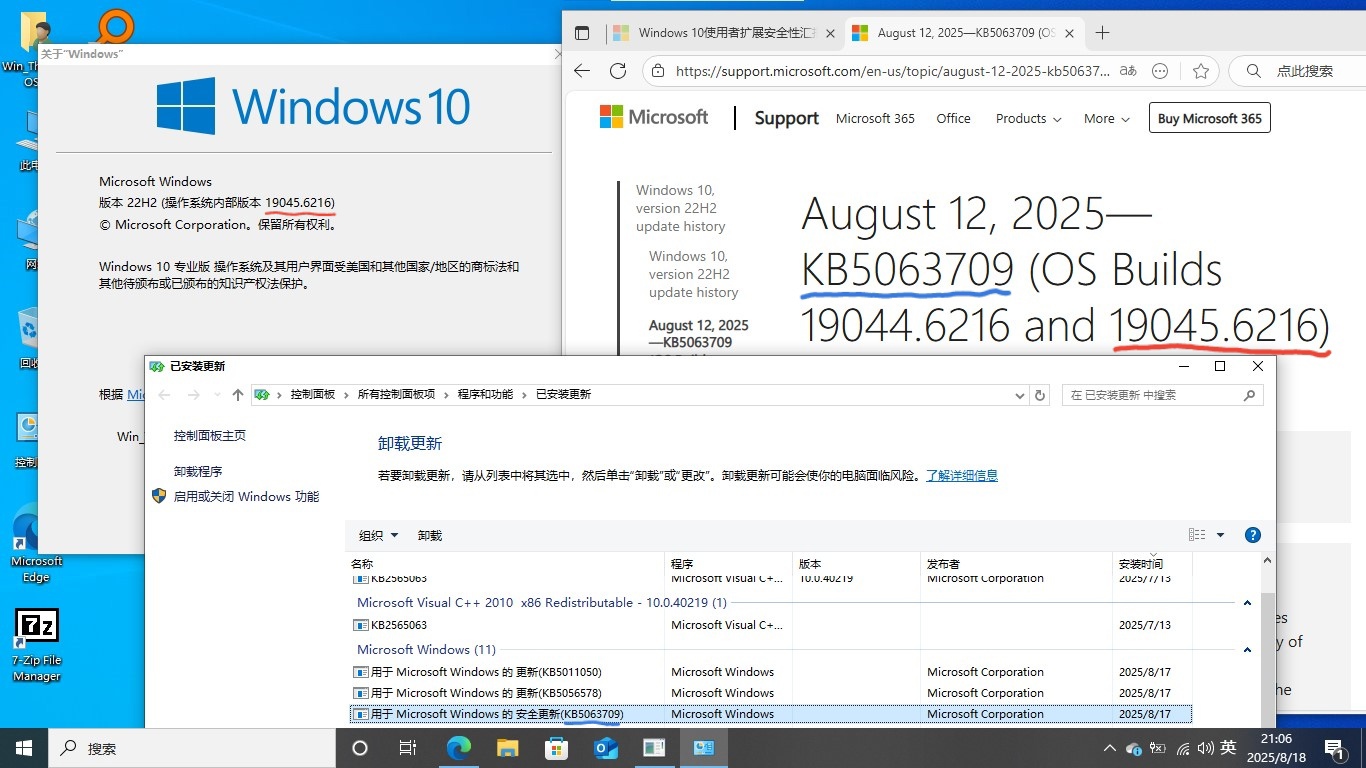Screen dimensions: 1366x768
Task: Open Cortana circle icon in taskbar
Action: coord(360,748)
